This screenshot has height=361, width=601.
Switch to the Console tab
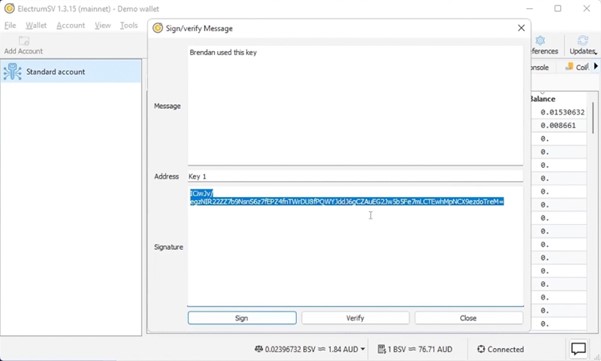(540, 67)
